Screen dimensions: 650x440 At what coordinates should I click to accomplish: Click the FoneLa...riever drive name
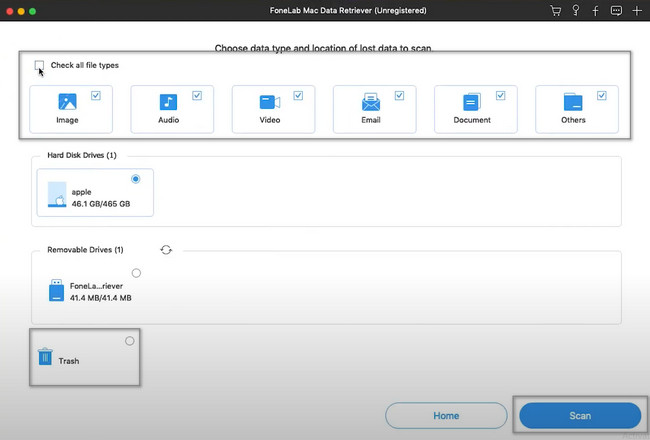tap(96, 286)
